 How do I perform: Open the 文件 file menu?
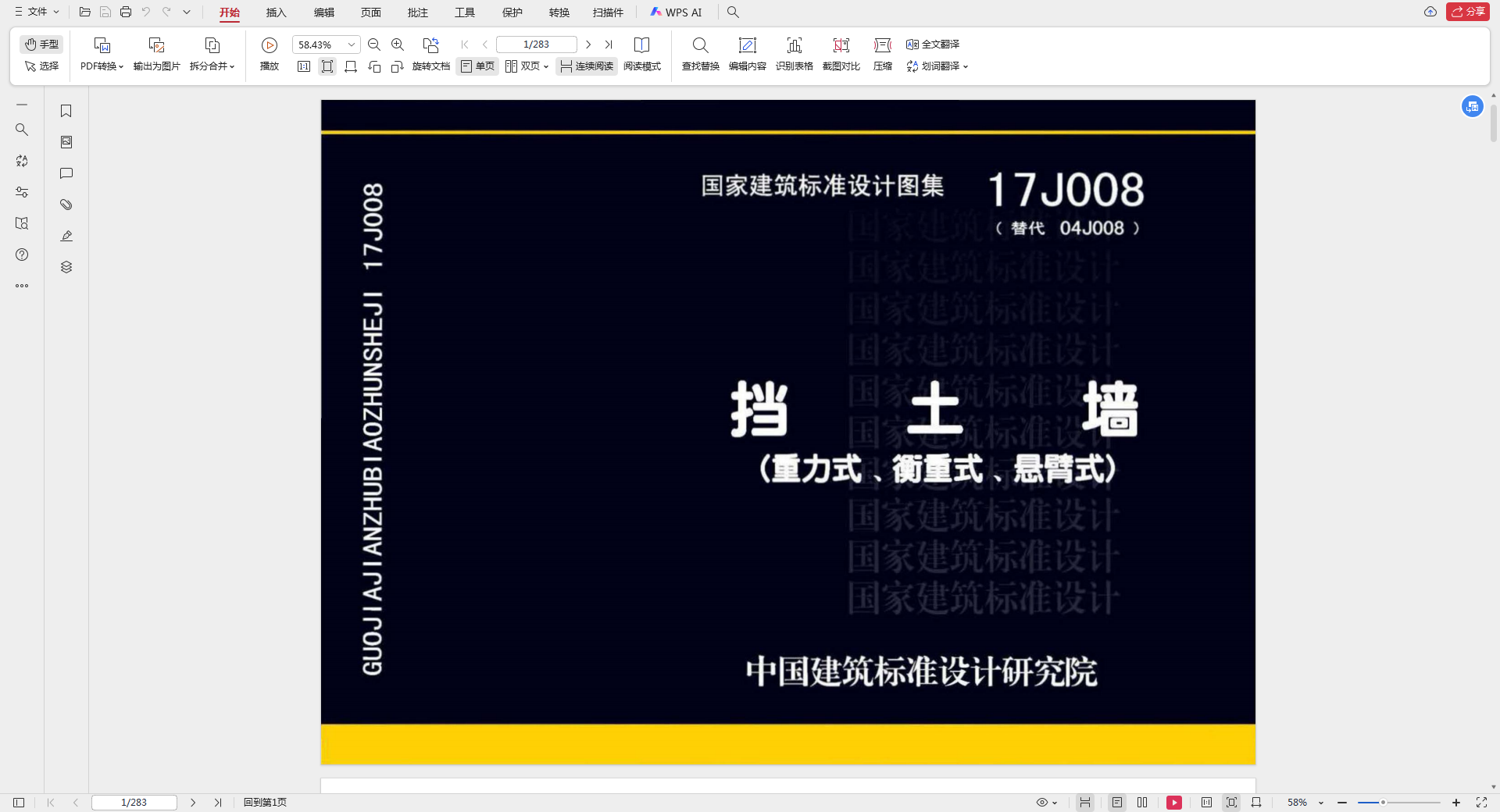pos(37,12)
